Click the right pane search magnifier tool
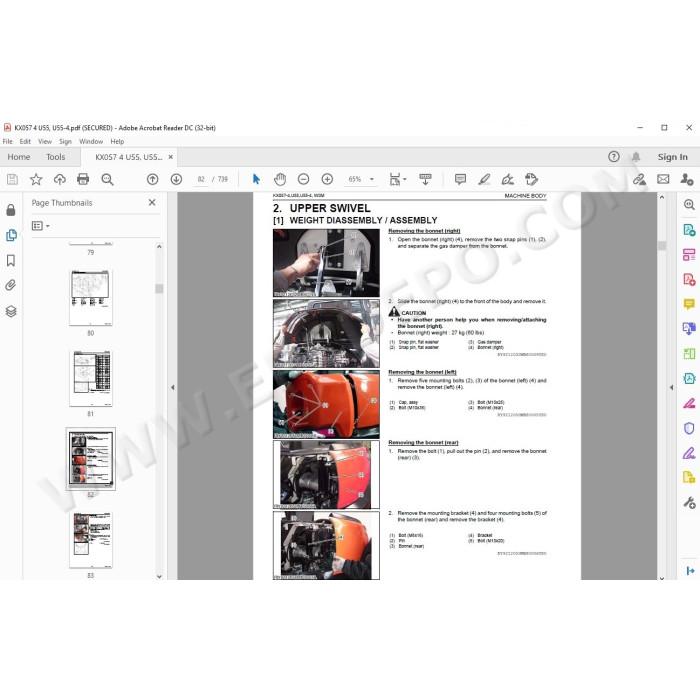The width and height of the screenshot is (700, 700). click(x=689, y=205)
